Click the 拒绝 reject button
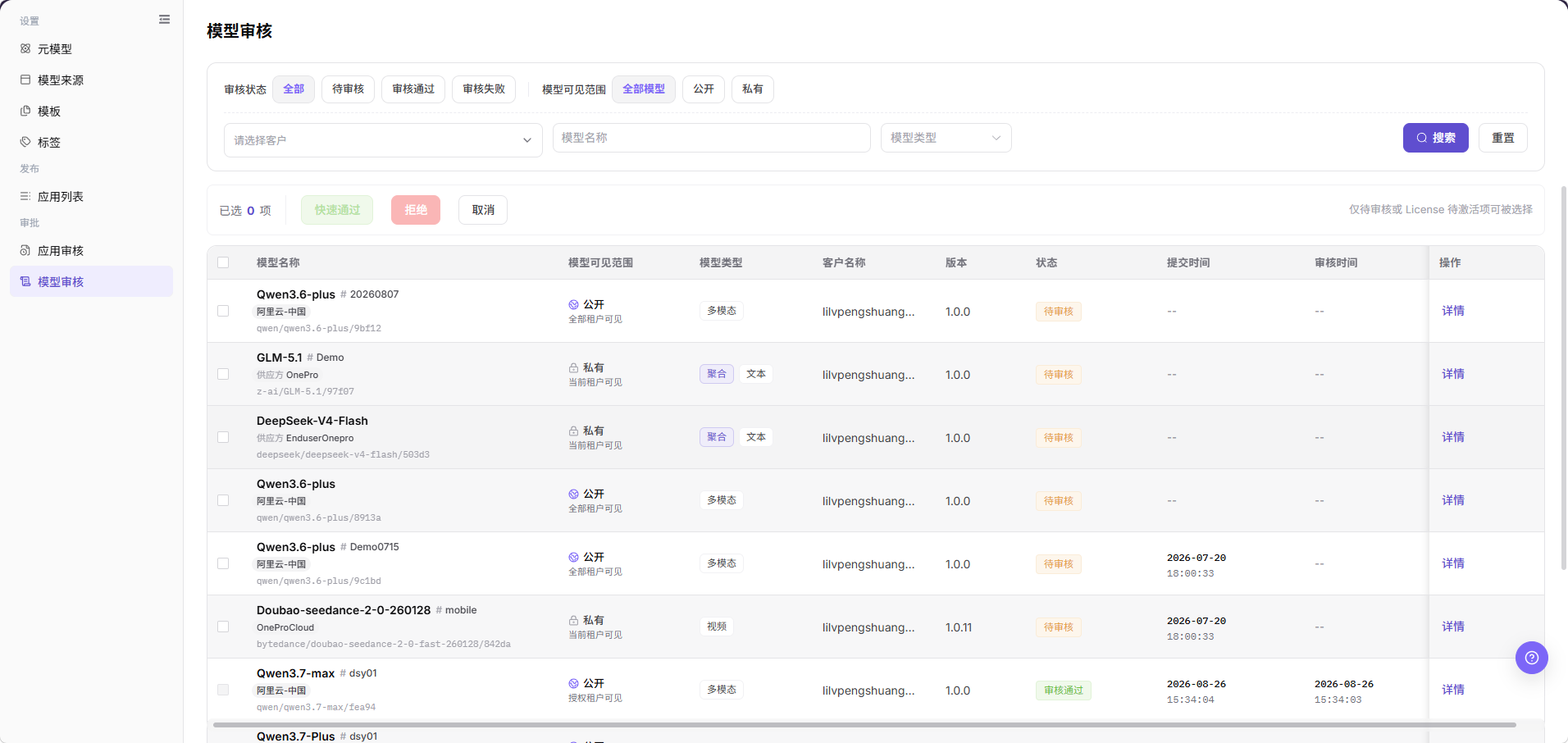 [416, 210]
